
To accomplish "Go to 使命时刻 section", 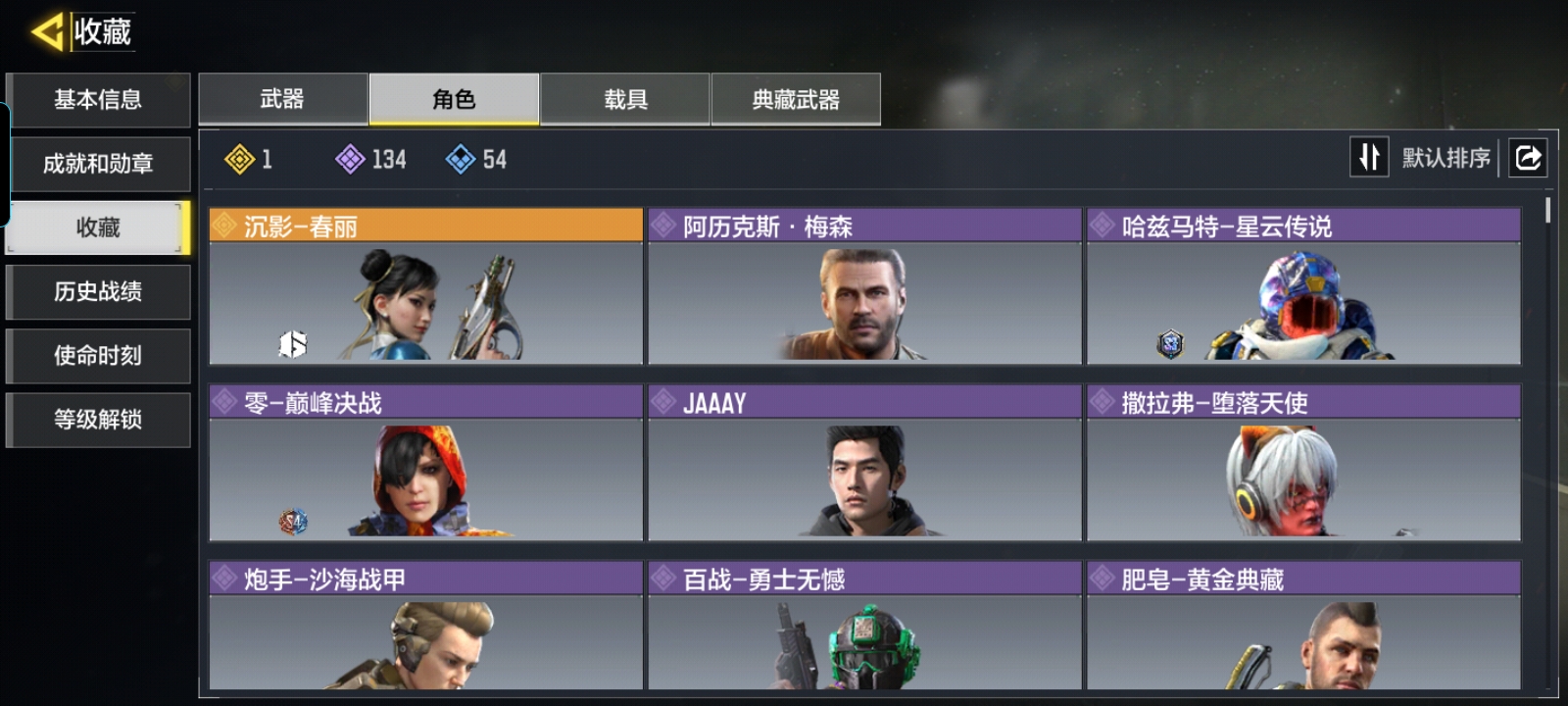I will click(98, 355).
